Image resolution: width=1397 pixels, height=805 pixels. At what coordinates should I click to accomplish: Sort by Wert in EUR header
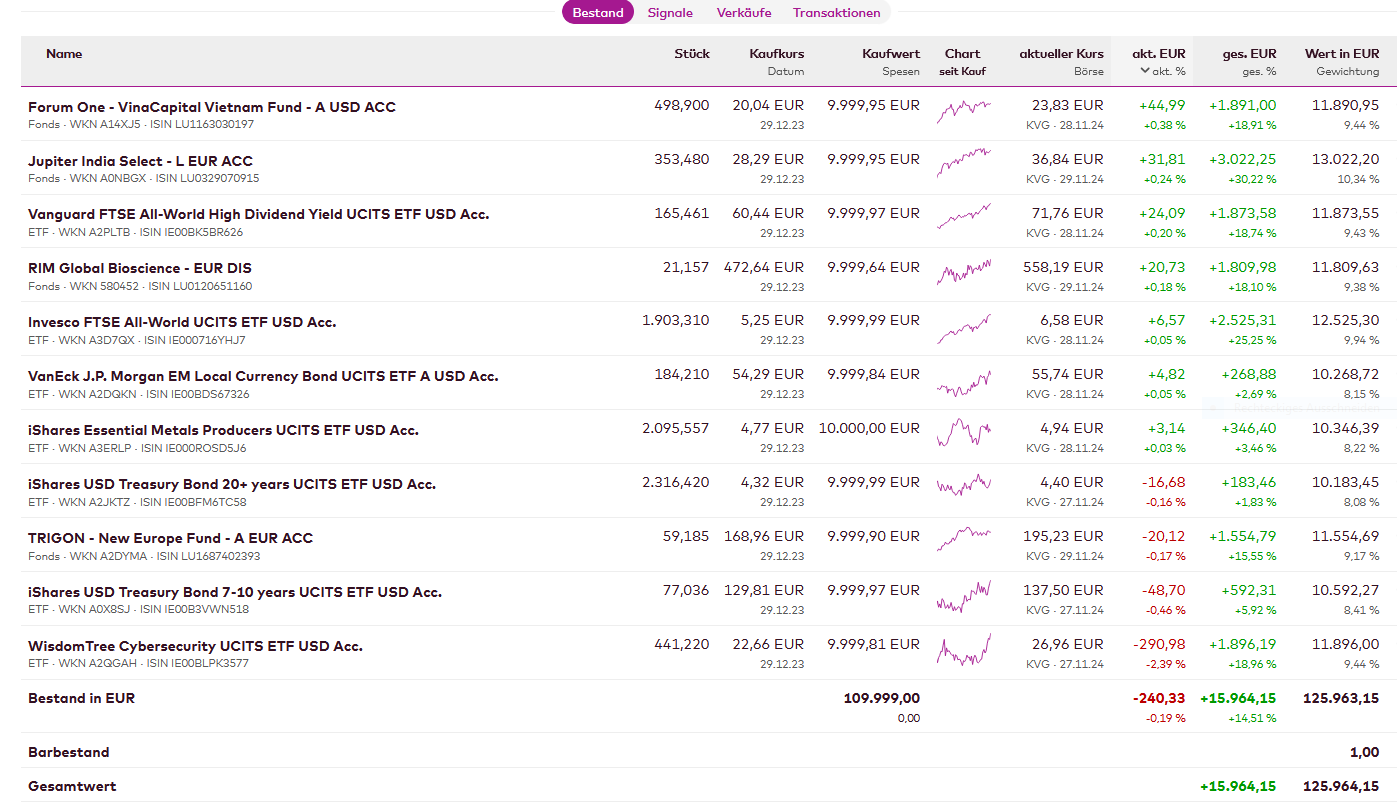click(x=1341, y=54)
